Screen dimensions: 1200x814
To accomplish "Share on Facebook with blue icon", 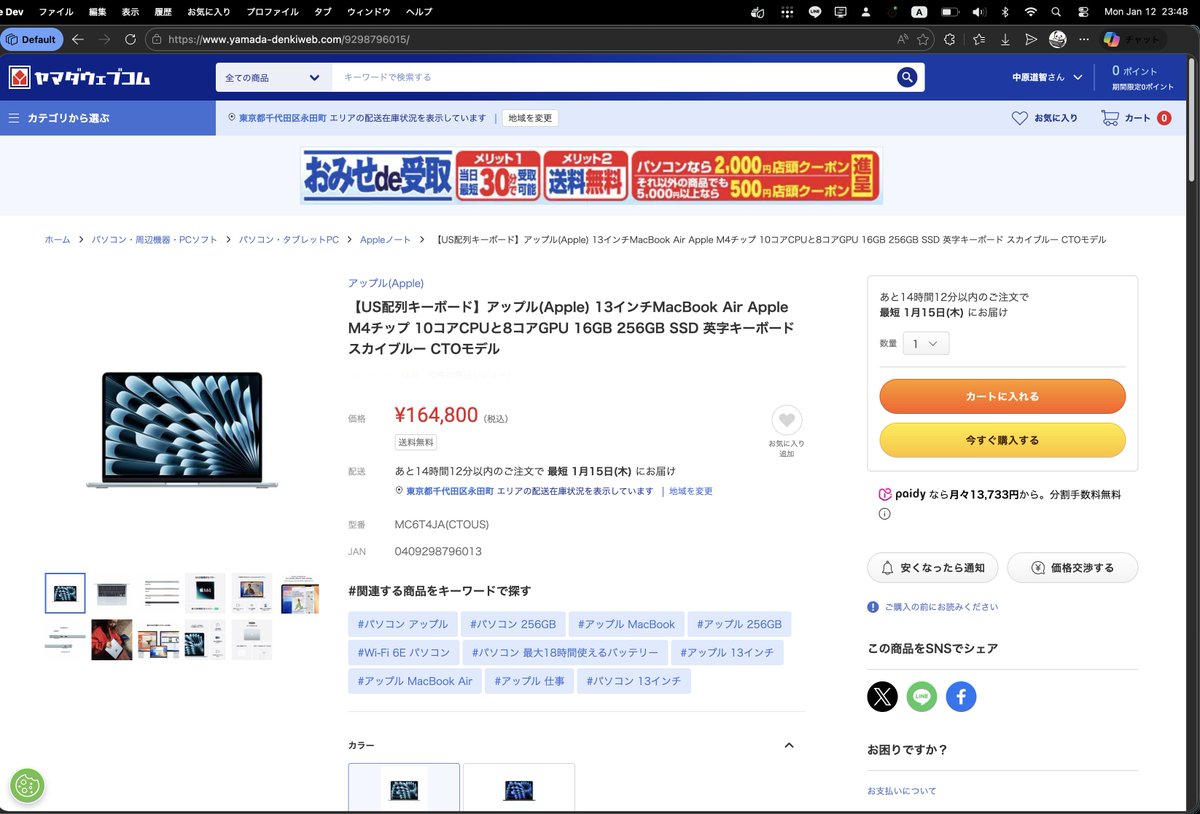I will tap(961, 697).
